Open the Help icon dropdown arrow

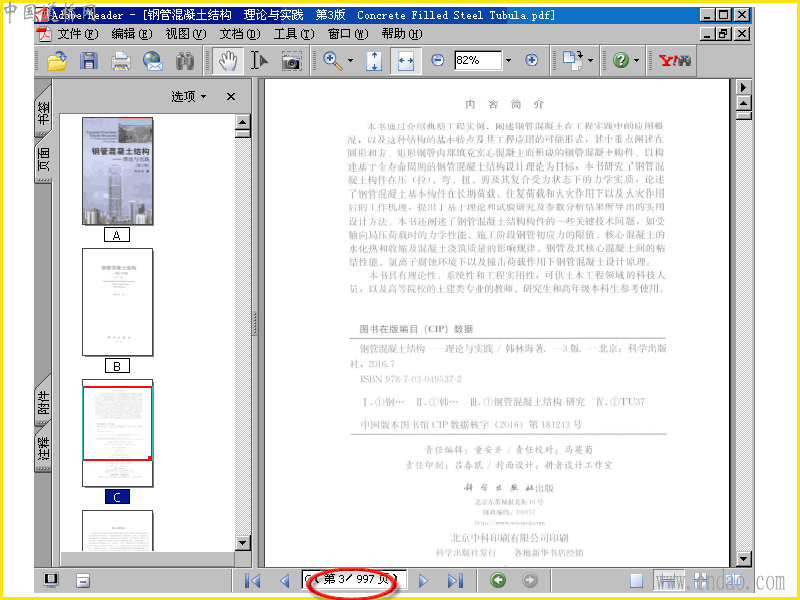click(x=636, y=61)
